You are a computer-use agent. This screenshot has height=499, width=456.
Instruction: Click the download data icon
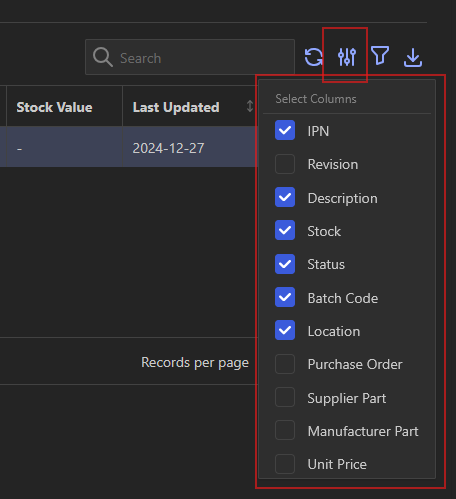[x=413, y=57]
